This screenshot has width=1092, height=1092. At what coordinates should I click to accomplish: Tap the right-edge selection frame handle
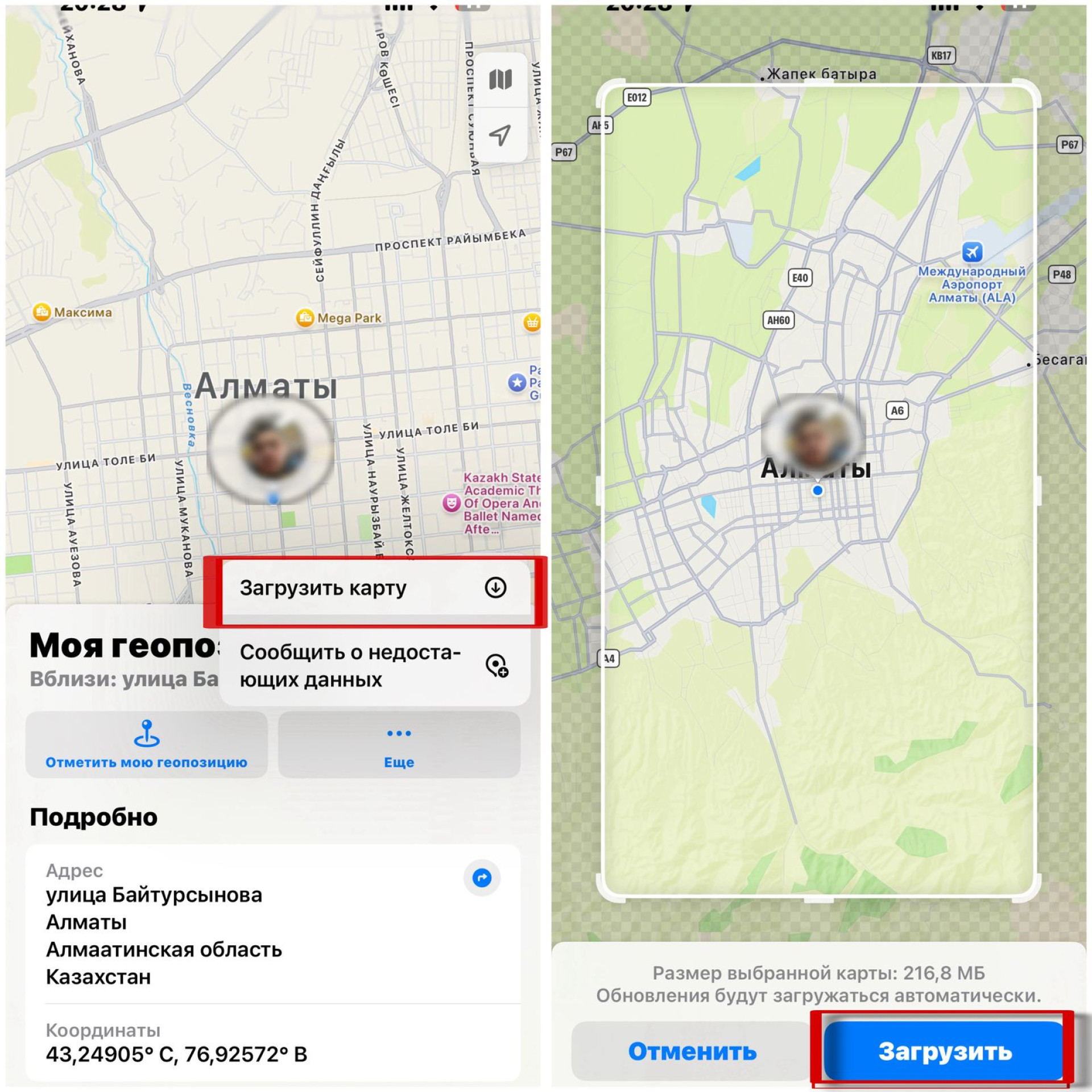tap(1039, 490)
